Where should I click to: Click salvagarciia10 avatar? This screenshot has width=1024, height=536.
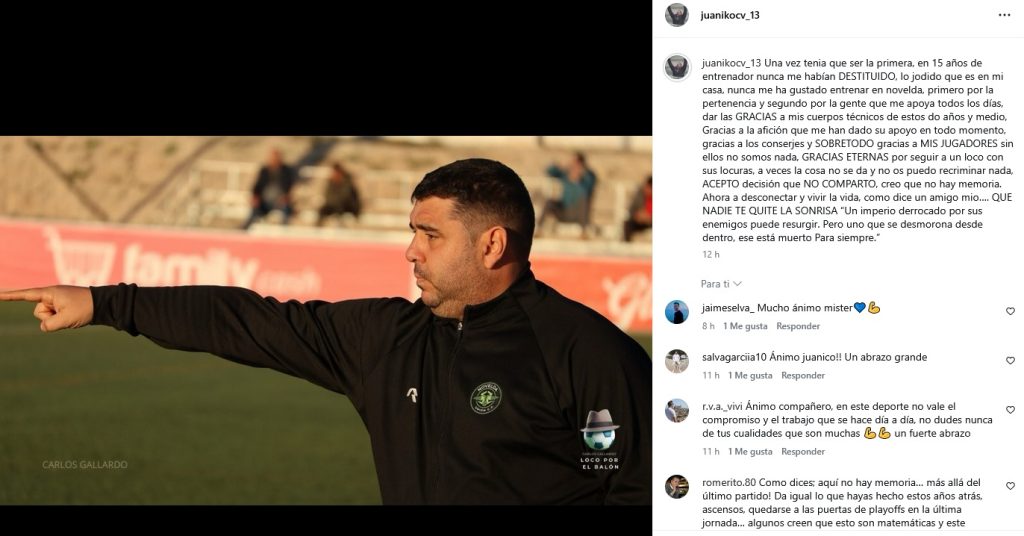pyautogui.click(x=677, y=361)
